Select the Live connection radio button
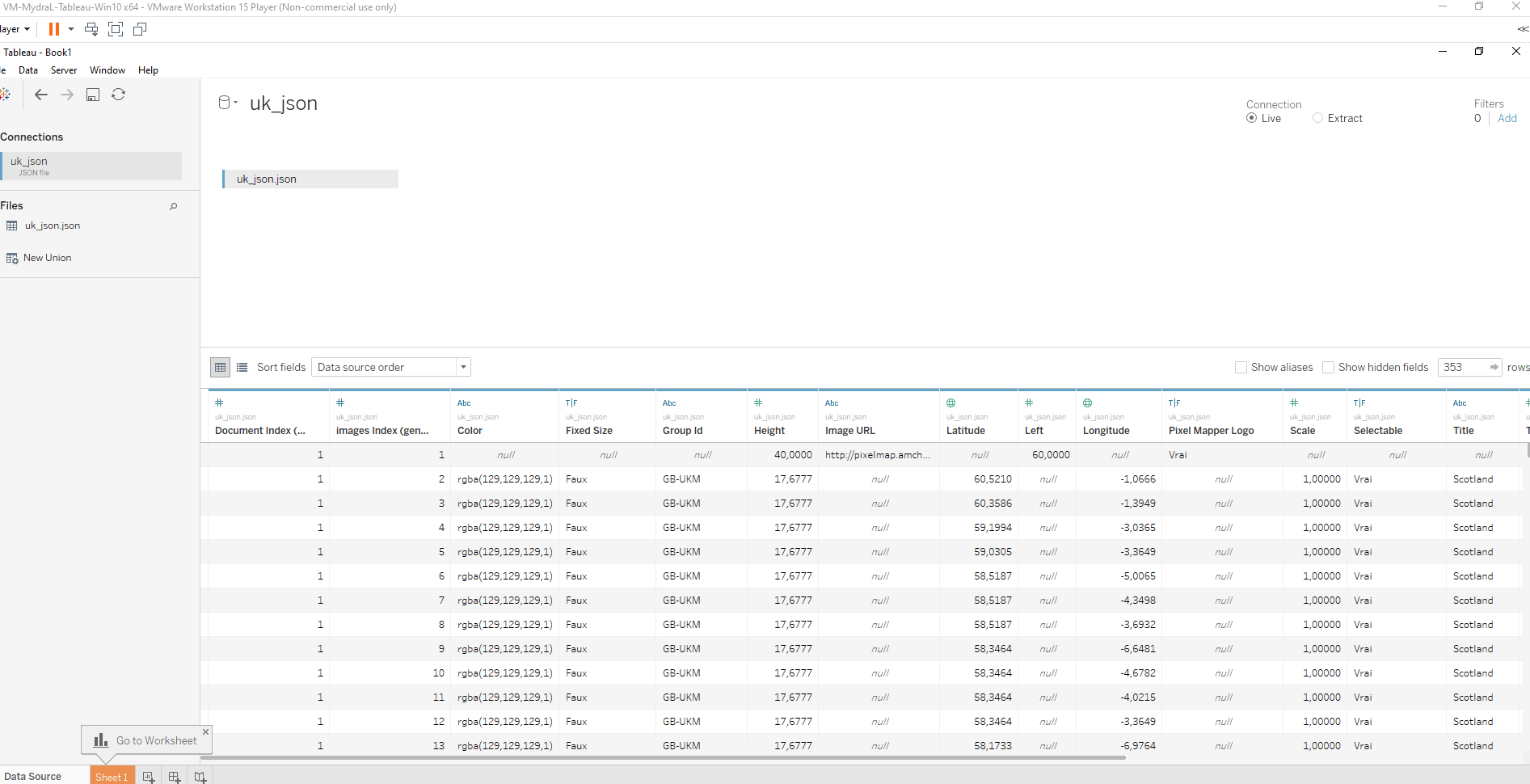The width and height of the screenshot is (1530, 784). 1252,118
